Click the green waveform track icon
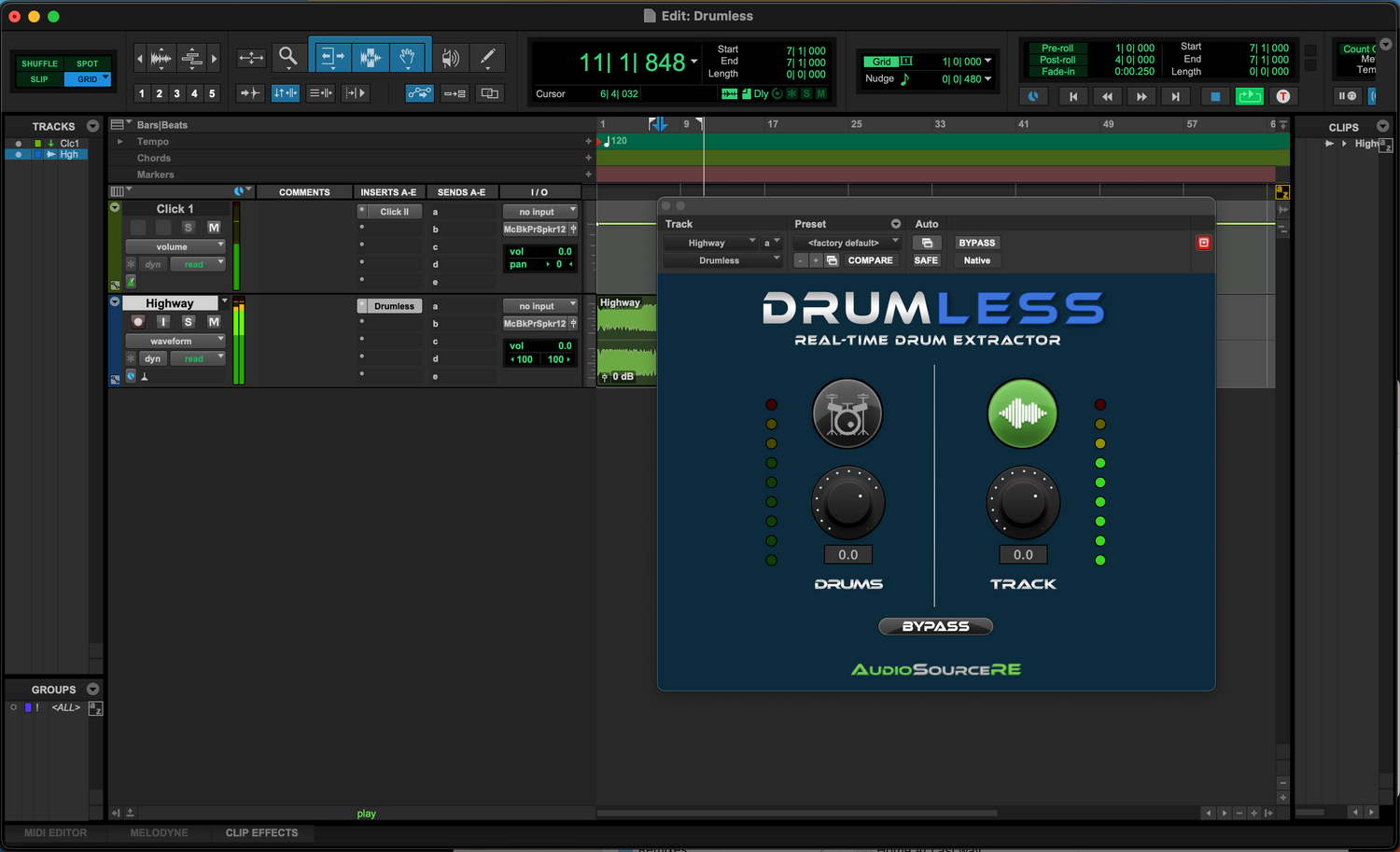Image resolution: width=1400 pixels, height=852 pixels. (1023, 413)
